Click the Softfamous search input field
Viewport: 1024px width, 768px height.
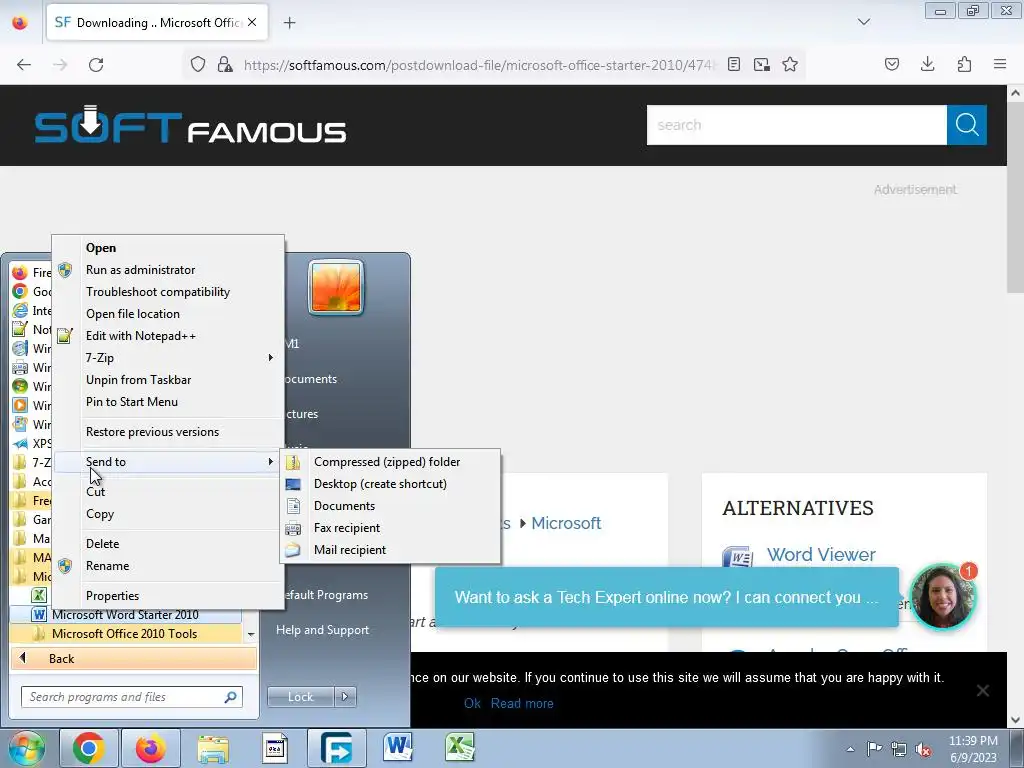click(x=797, y=125)
